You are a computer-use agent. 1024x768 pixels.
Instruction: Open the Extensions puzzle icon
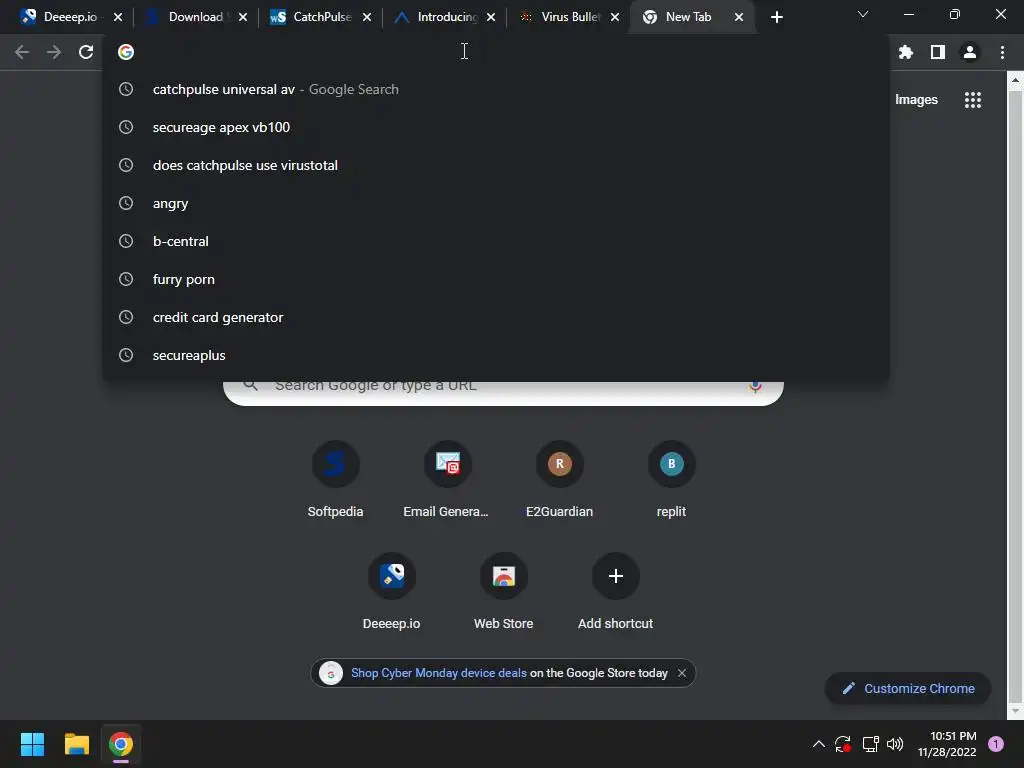tap(905, 52)
